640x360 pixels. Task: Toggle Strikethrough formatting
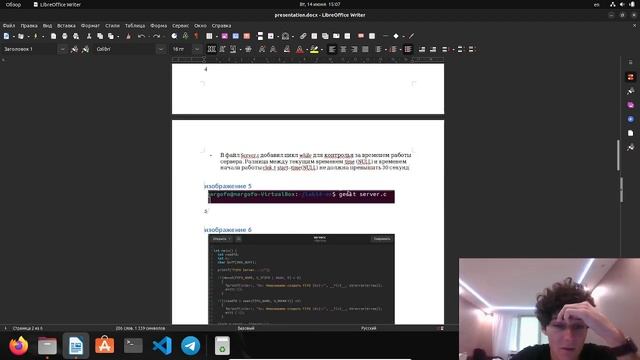pyautogui.click(x=248, y=49)
